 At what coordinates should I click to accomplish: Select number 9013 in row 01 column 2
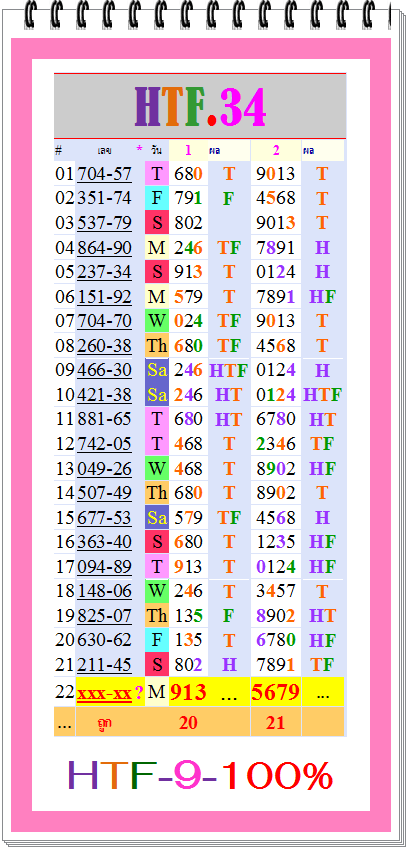click(x=276, y=174)
